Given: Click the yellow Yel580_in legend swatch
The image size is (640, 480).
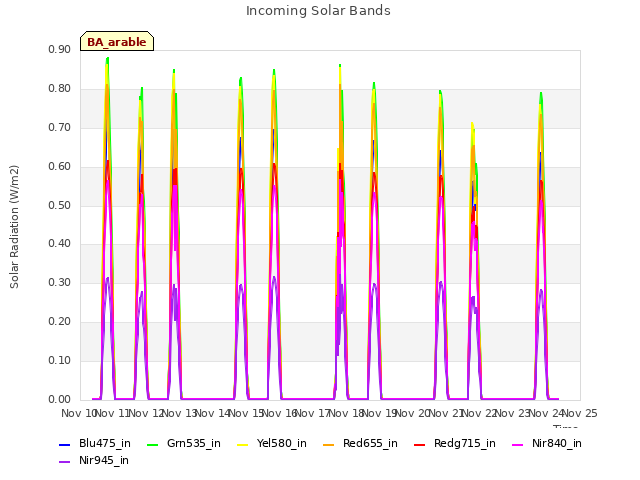Looking at the screenshot, I should point(242,444).
